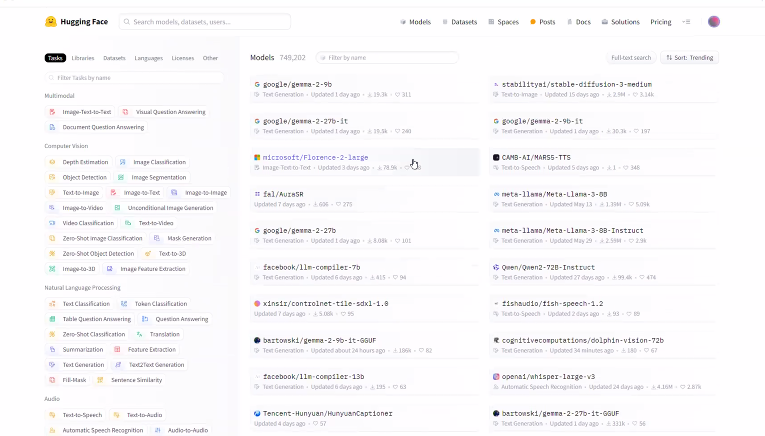Viewport: 765px width, 436px height.
Task: Open the Pricing page link
Action: tap(661, 22)
